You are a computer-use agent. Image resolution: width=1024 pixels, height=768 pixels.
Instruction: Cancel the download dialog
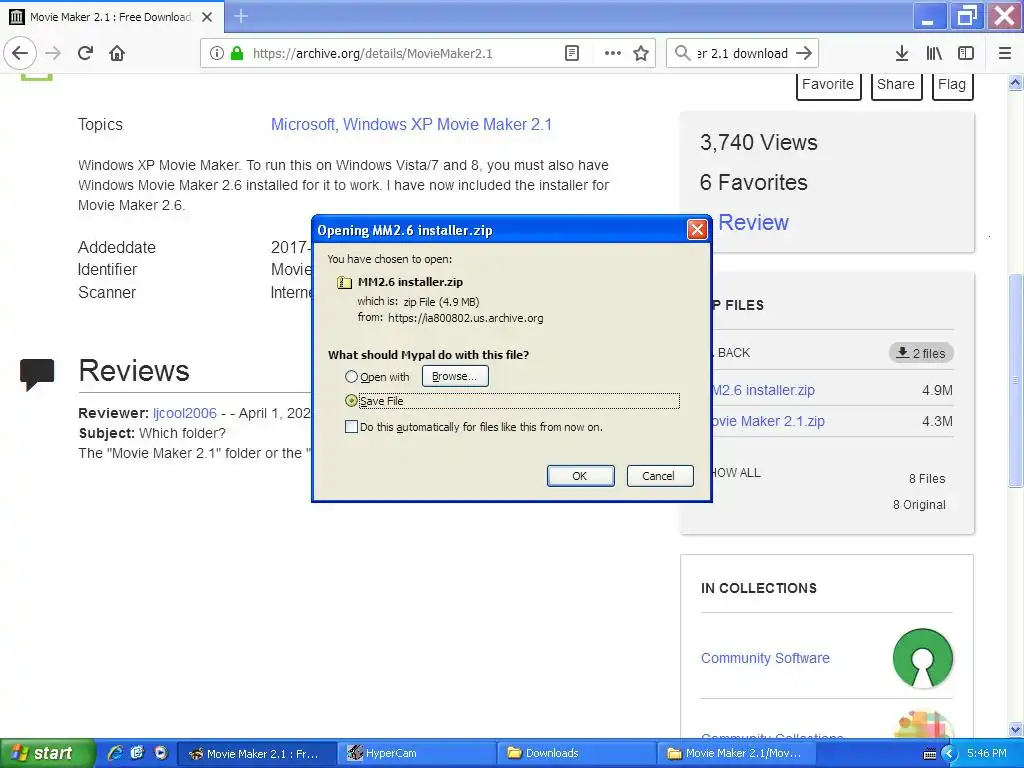tap(660, 476)
